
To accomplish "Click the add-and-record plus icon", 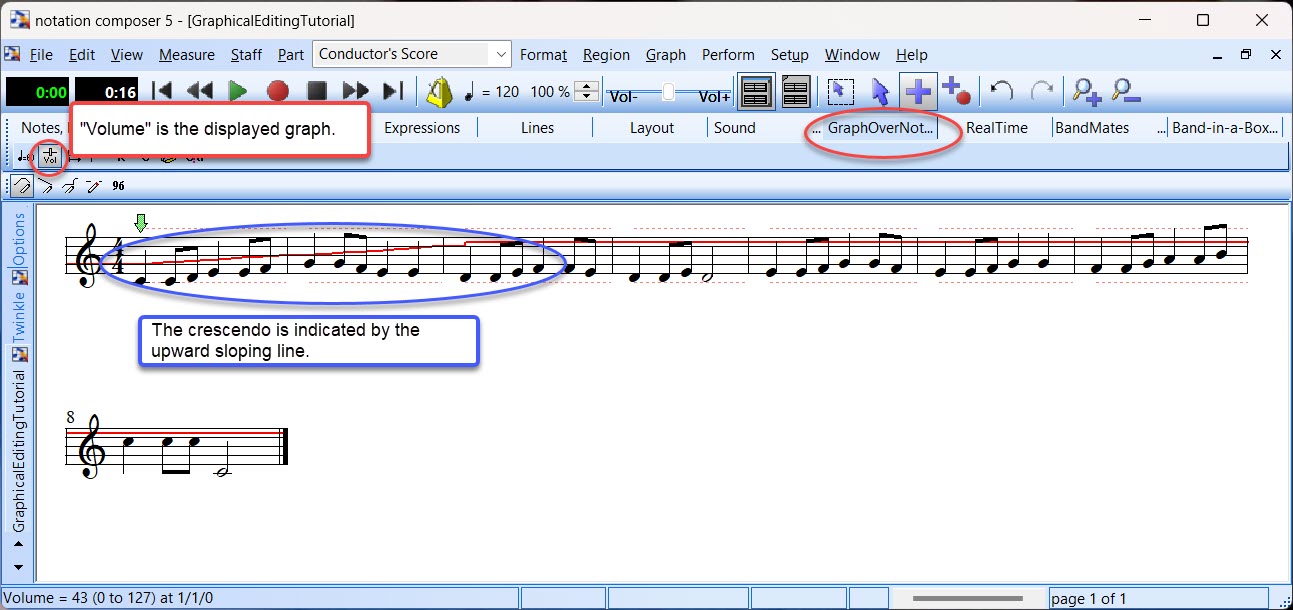I will 956,92.
